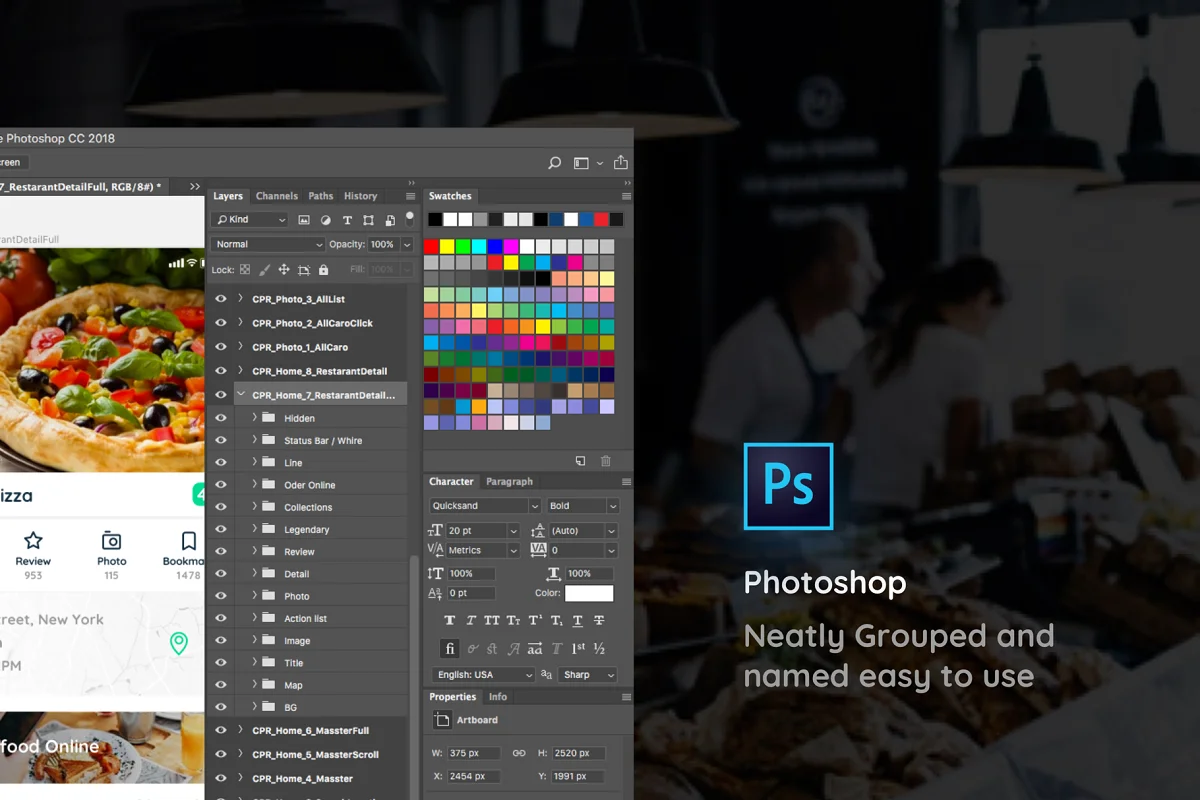
Task: Toggle ordinals 1st button
Action: (578, 649)
